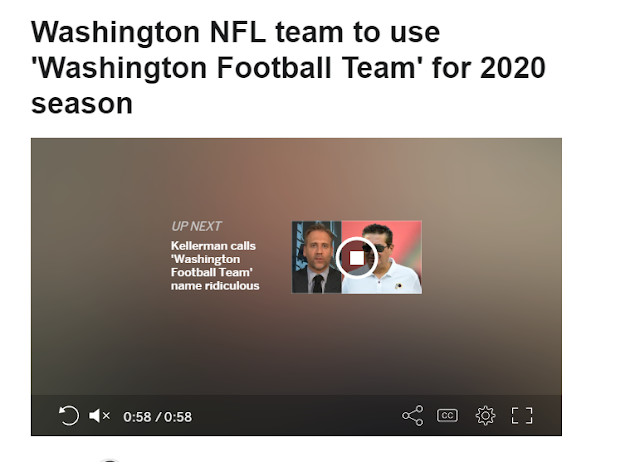Viewport: 640px width, 462px height.
Task: Click the UP NEXT label
Action: pyautogui.click(x=196, y=226)
